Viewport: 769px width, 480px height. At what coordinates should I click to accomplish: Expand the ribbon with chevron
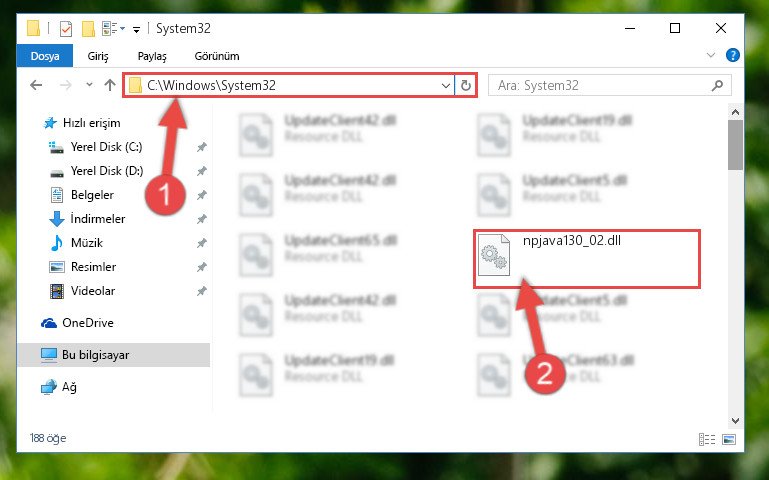pos(711,55)
